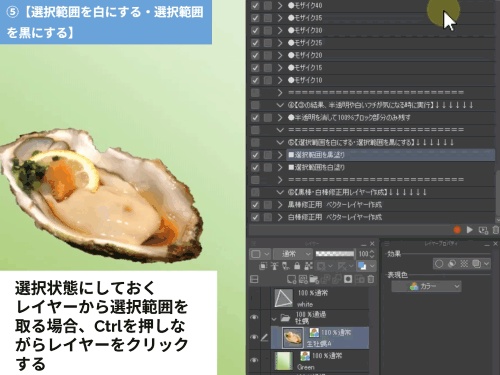Click the clip to layer below icon

[263, 266]
